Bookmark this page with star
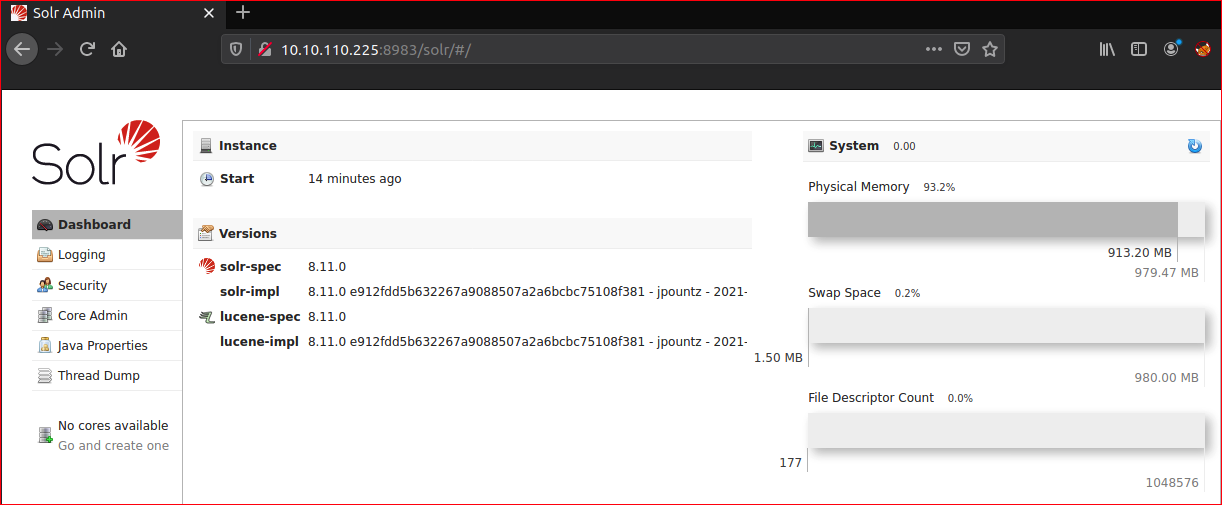The image size is (1222, 505). coord(990,49)
